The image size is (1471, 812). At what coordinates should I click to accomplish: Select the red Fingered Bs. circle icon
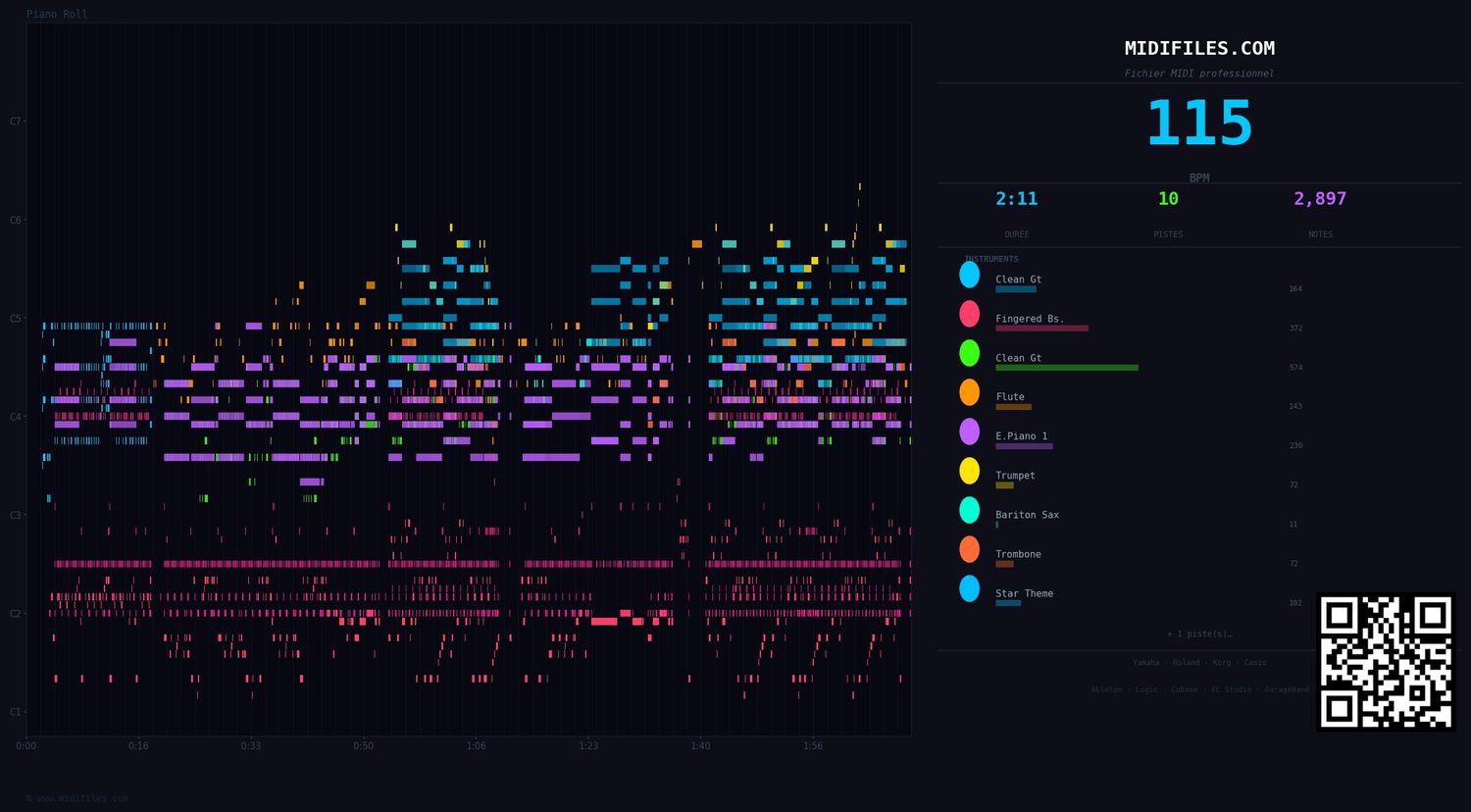969,314
